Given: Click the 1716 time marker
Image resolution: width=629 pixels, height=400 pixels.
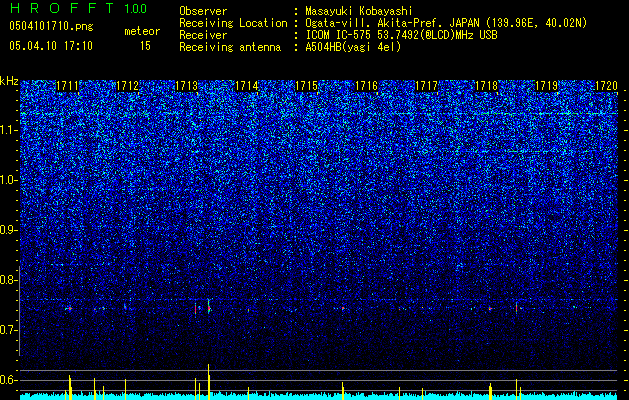Looking at the screenshot, I should point(366,86).
